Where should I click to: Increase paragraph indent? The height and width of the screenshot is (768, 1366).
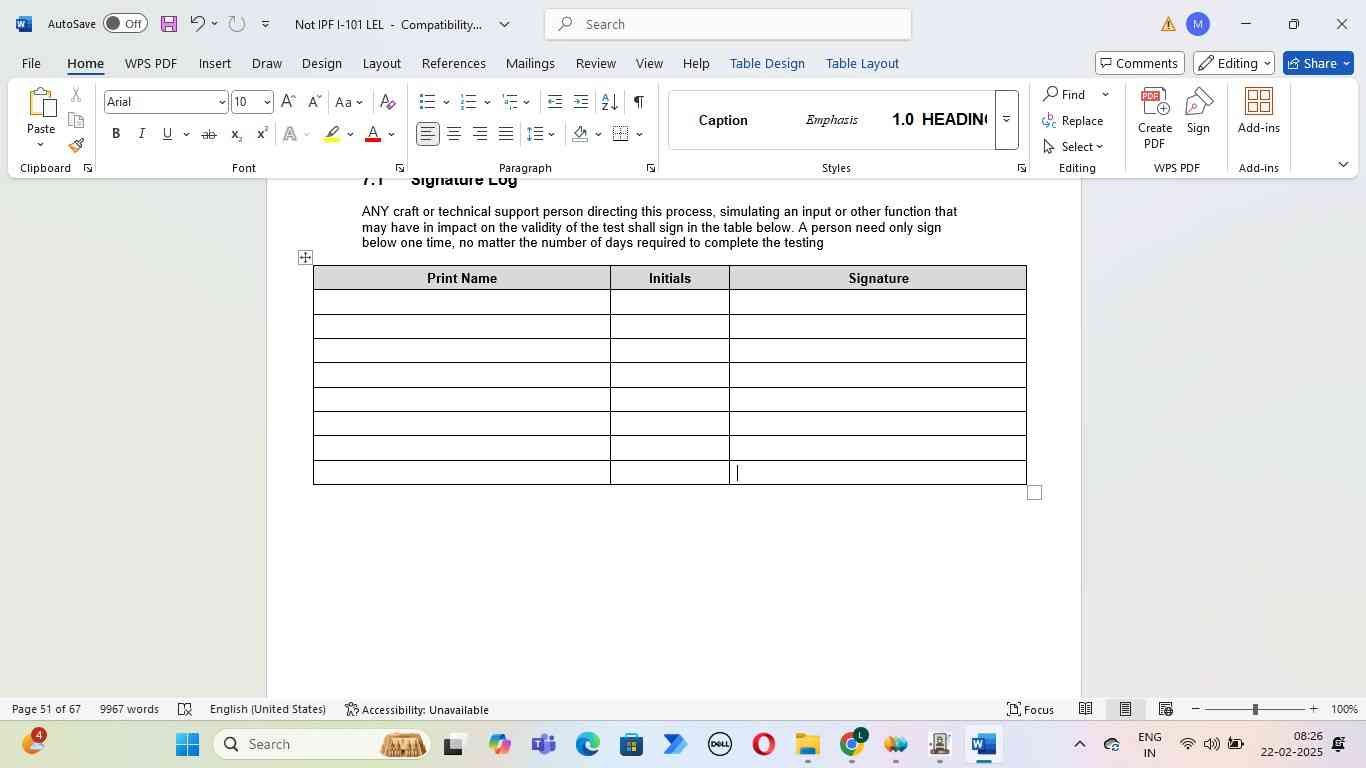pyautogui.click(x=581, y=102)
